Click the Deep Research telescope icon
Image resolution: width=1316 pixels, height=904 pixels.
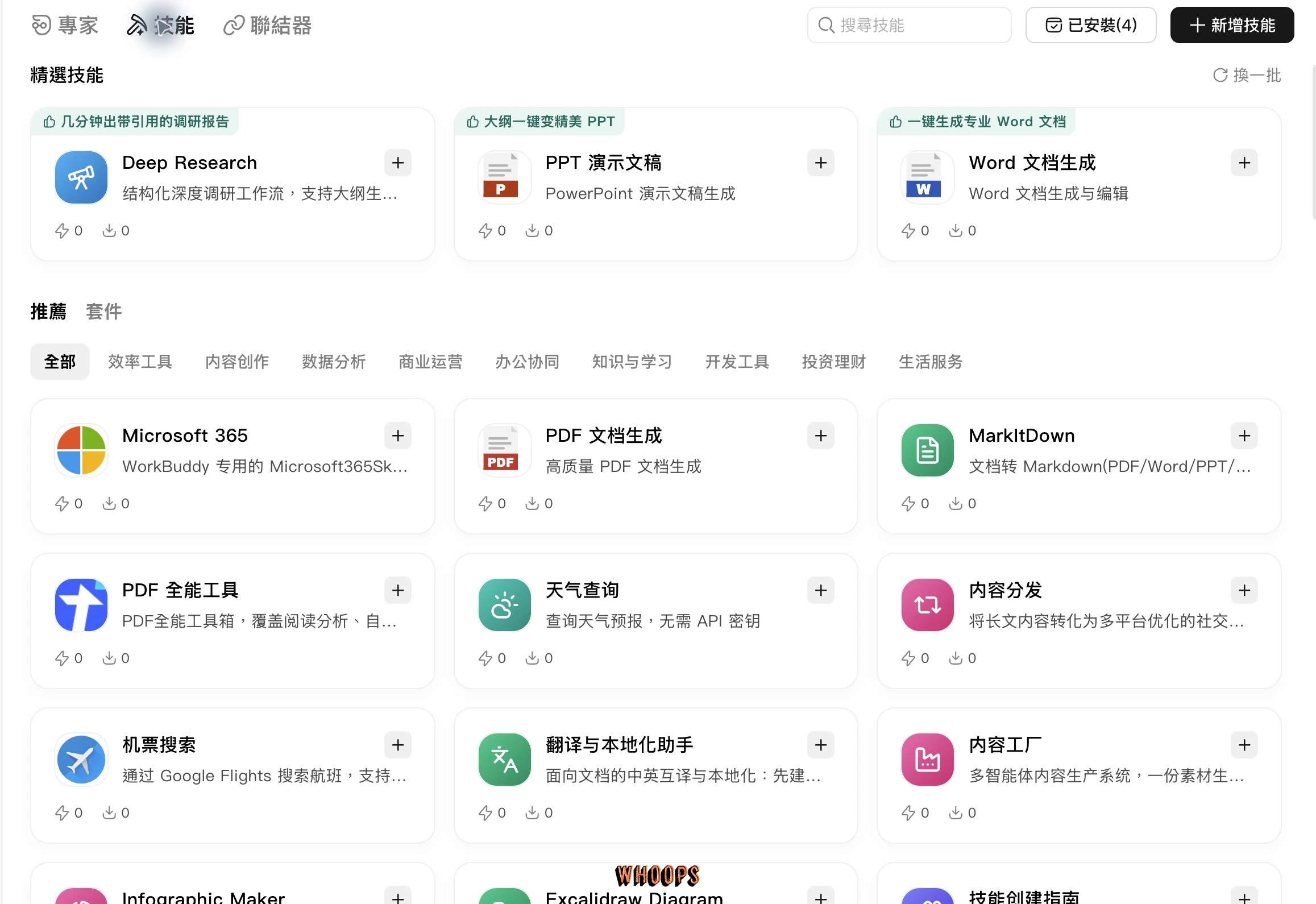pos(81,177)
